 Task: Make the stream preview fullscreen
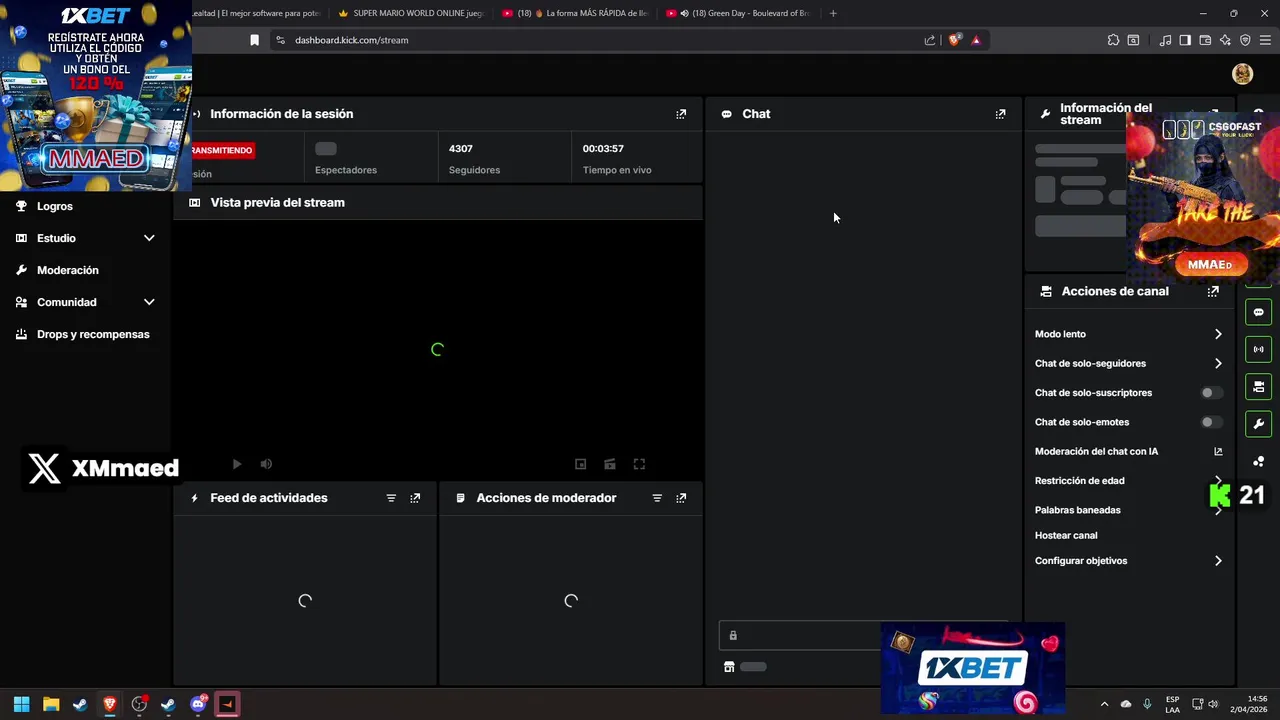(x=639, y=464)
